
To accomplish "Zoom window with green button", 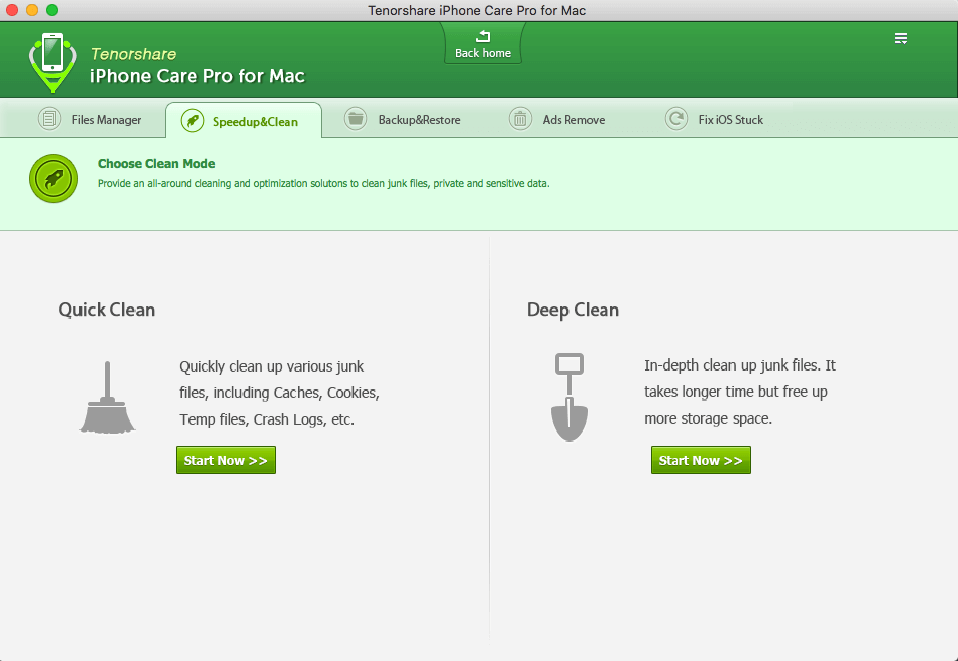I will click(x=52, y=10).
